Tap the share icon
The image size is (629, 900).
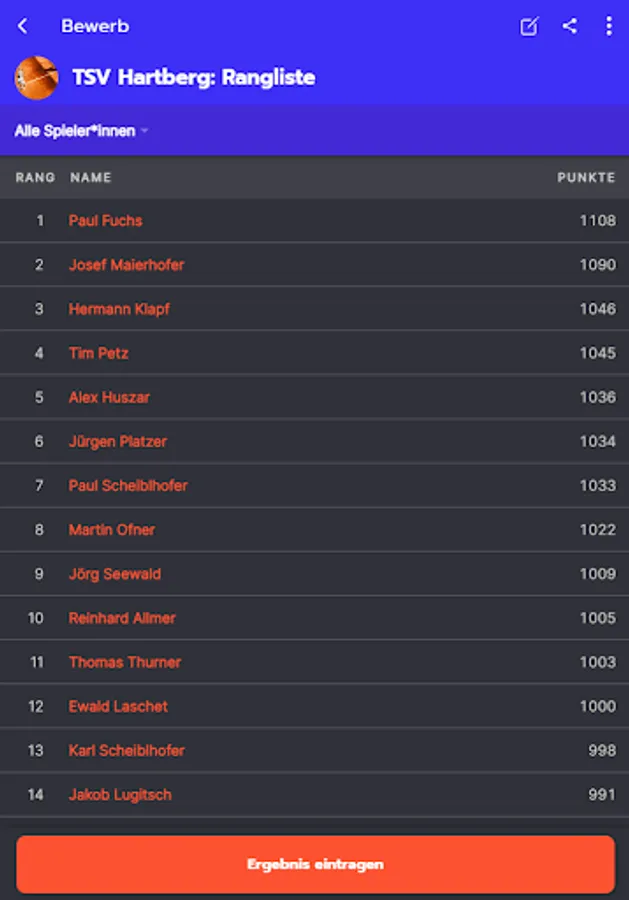click(x=570, y=26)
